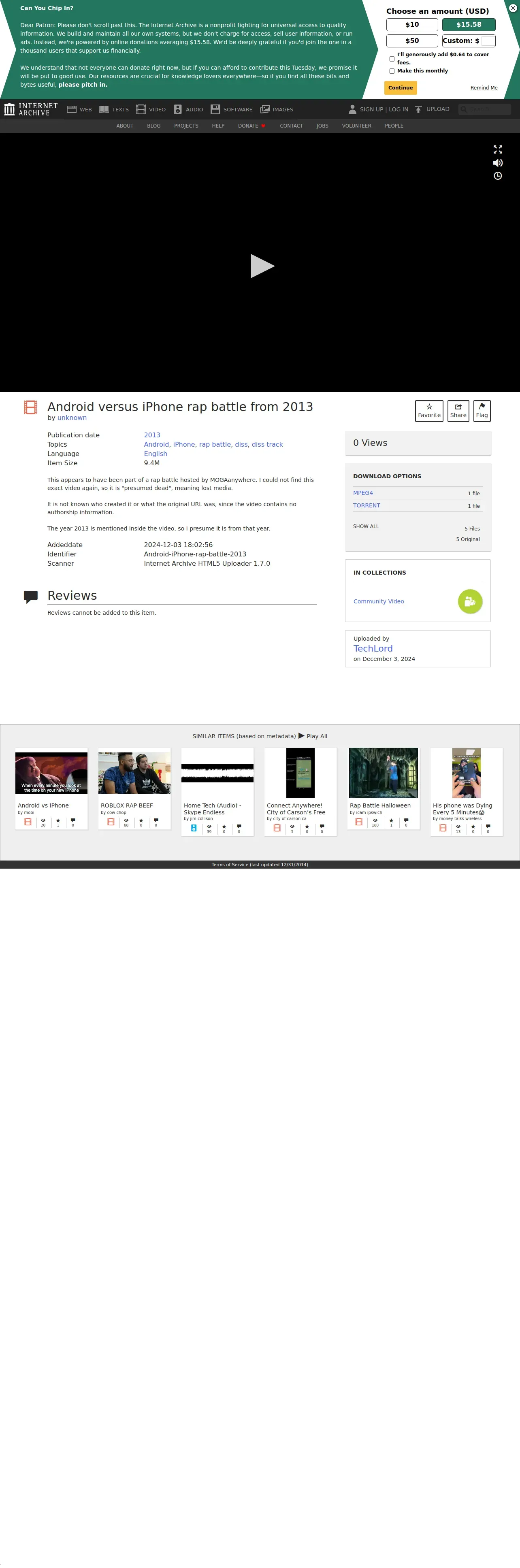Image resolution: width=520 pixels, height=1568 pixels.
Task: Open the Internet Archive home logo
Action: (x=31, y=110)
